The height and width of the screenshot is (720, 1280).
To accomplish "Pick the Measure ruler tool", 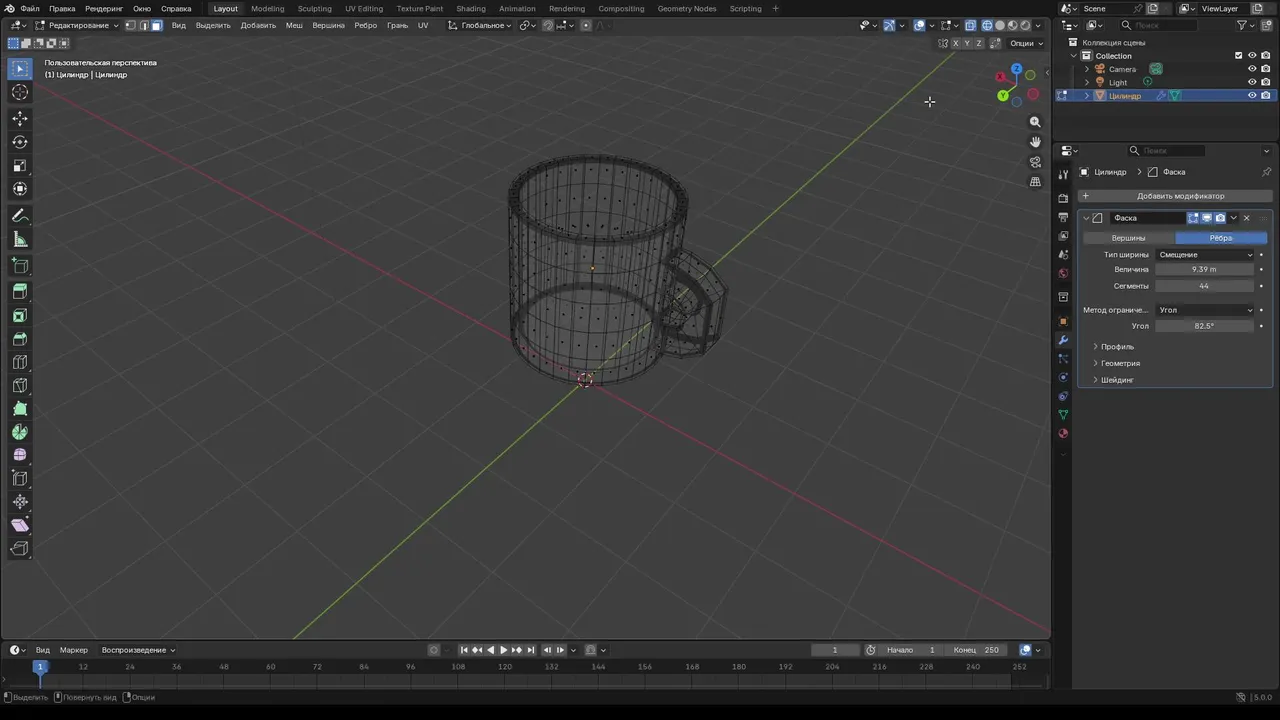I will point(20,240).
